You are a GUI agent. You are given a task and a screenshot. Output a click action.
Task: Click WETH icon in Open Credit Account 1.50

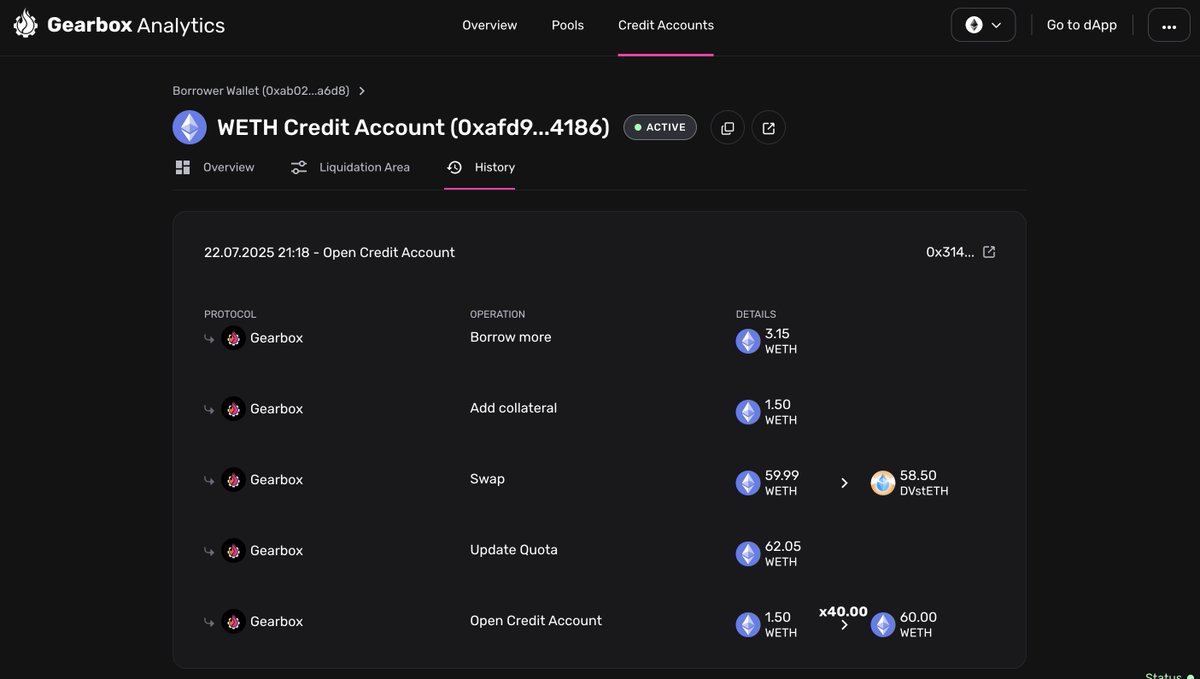tap(748, 625)
